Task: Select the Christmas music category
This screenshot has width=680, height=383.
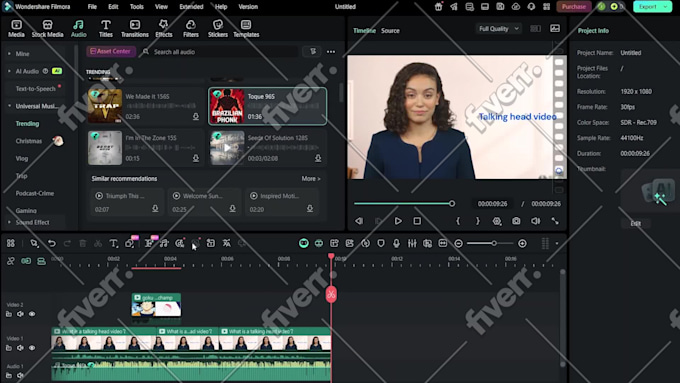Action: (29, 141)
